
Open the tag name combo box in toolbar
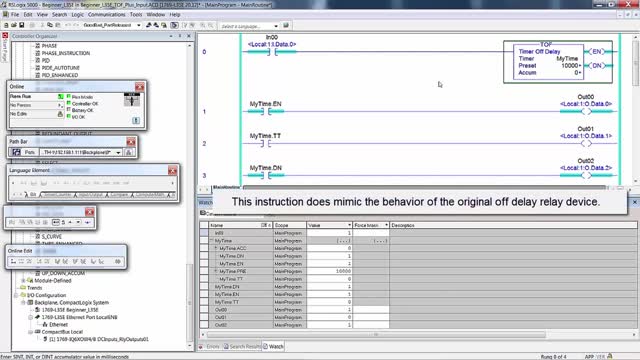pos(138,25)
